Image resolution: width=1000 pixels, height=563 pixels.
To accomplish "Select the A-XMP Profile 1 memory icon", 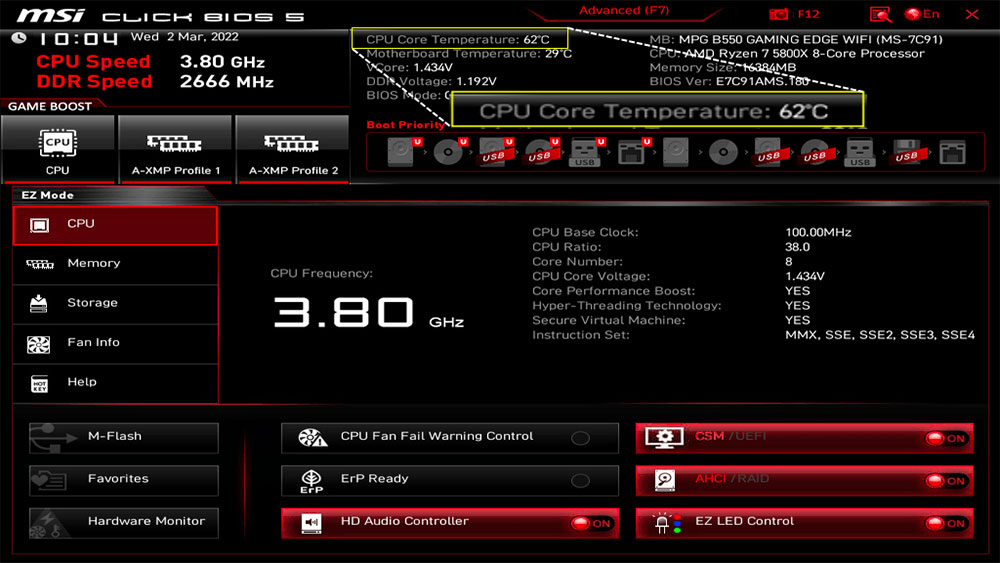I will tap(175, 150).
